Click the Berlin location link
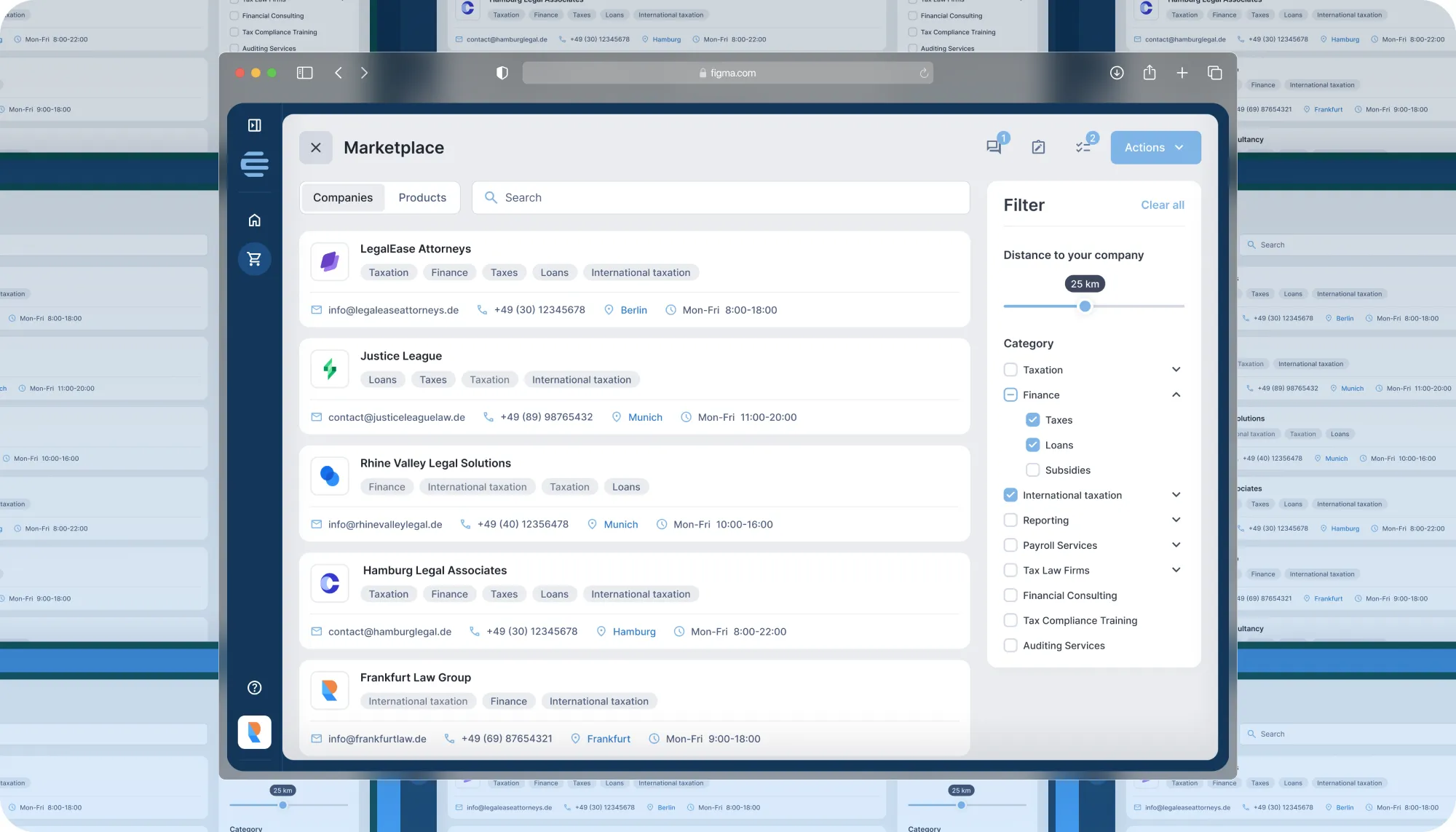 pos(633,310)
